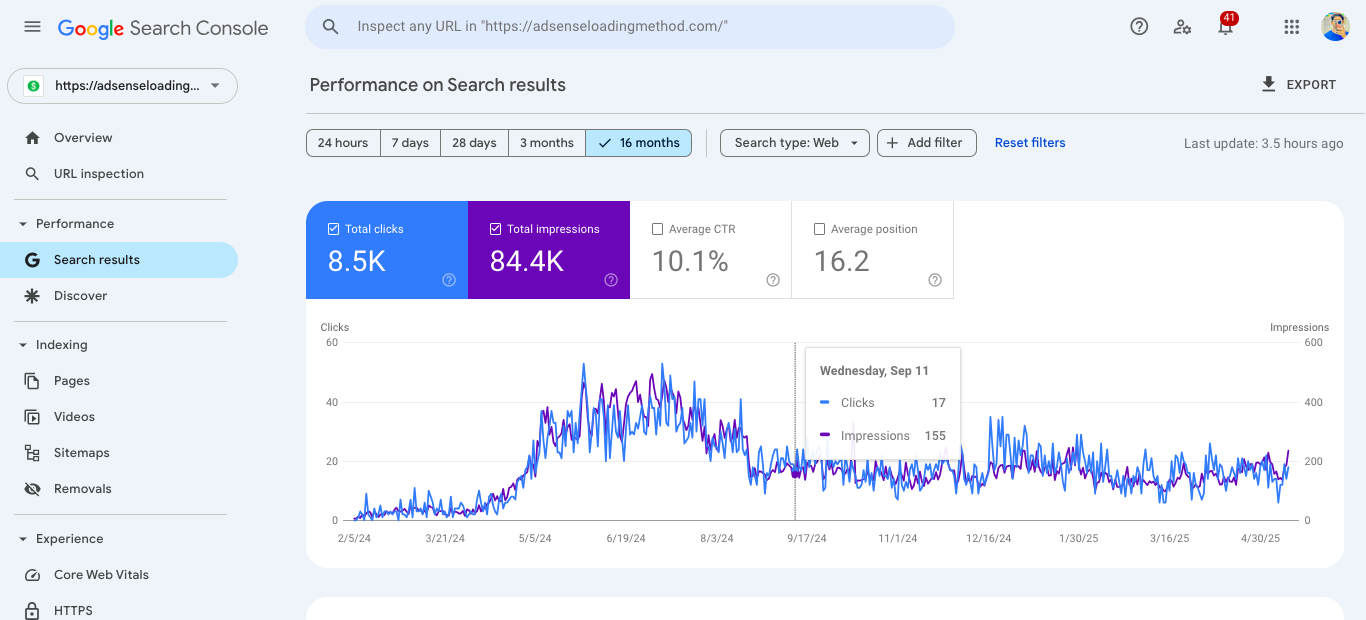
Task: Click the Overview home icon
Action: (x=33, y=138)
